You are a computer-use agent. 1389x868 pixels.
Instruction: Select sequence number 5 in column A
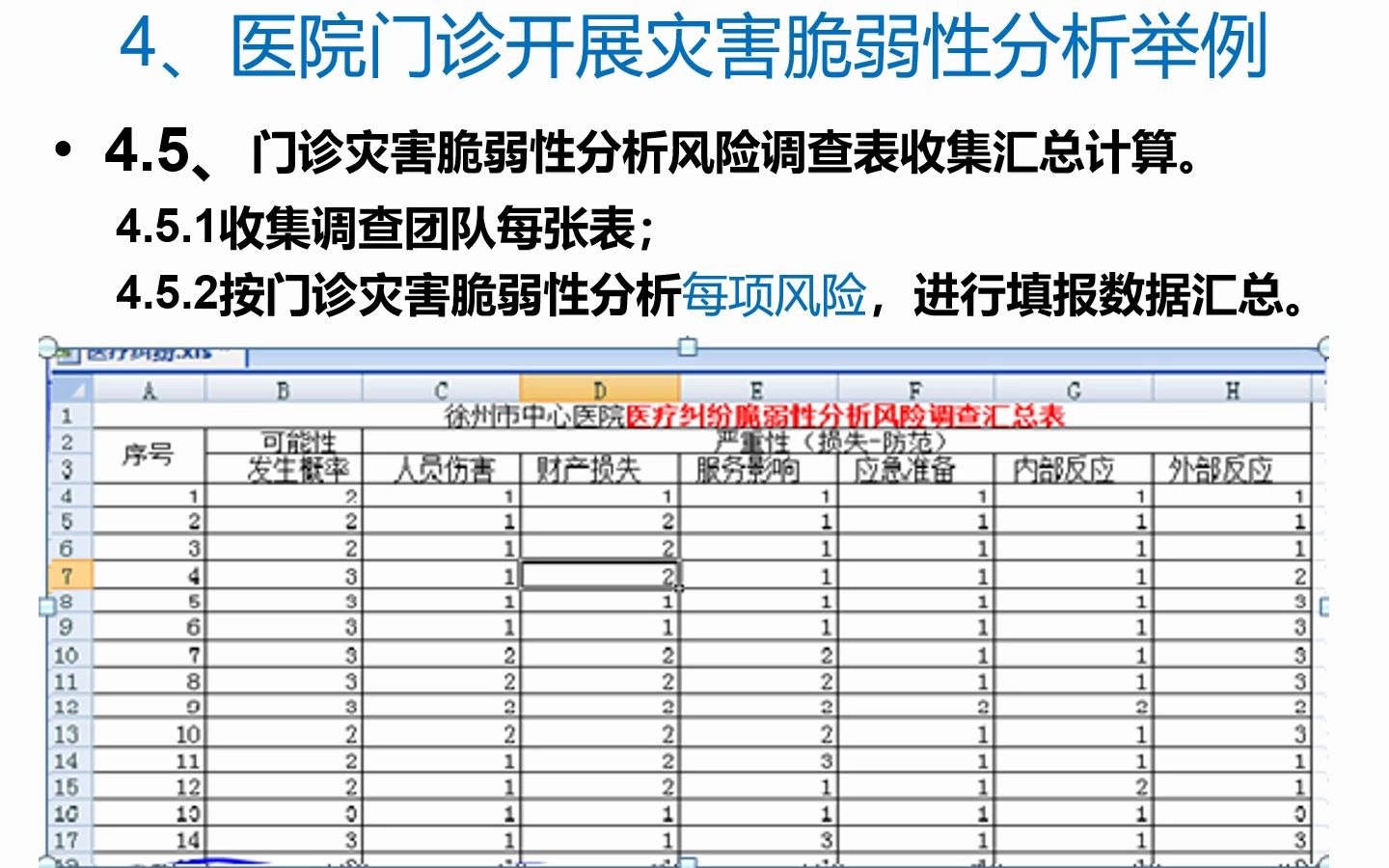(149, 602)
